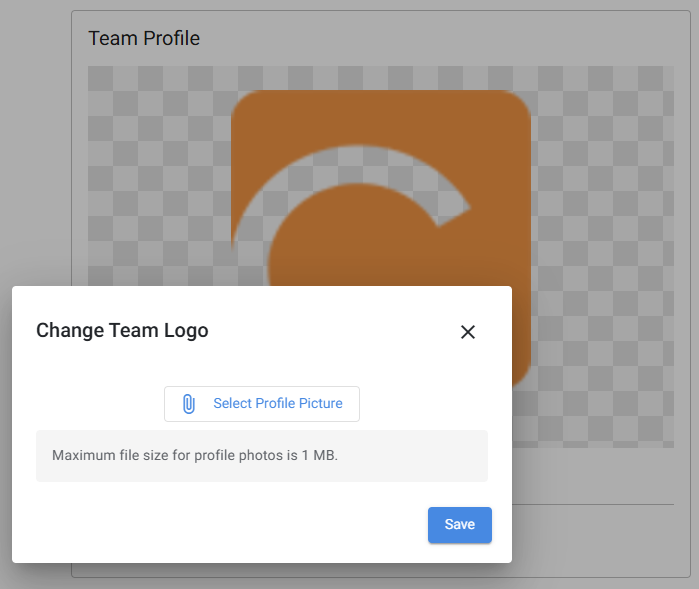Click the paperclip attachment icon
The width and height of the screenshot is (699, 589).
(x=189, y=404)
